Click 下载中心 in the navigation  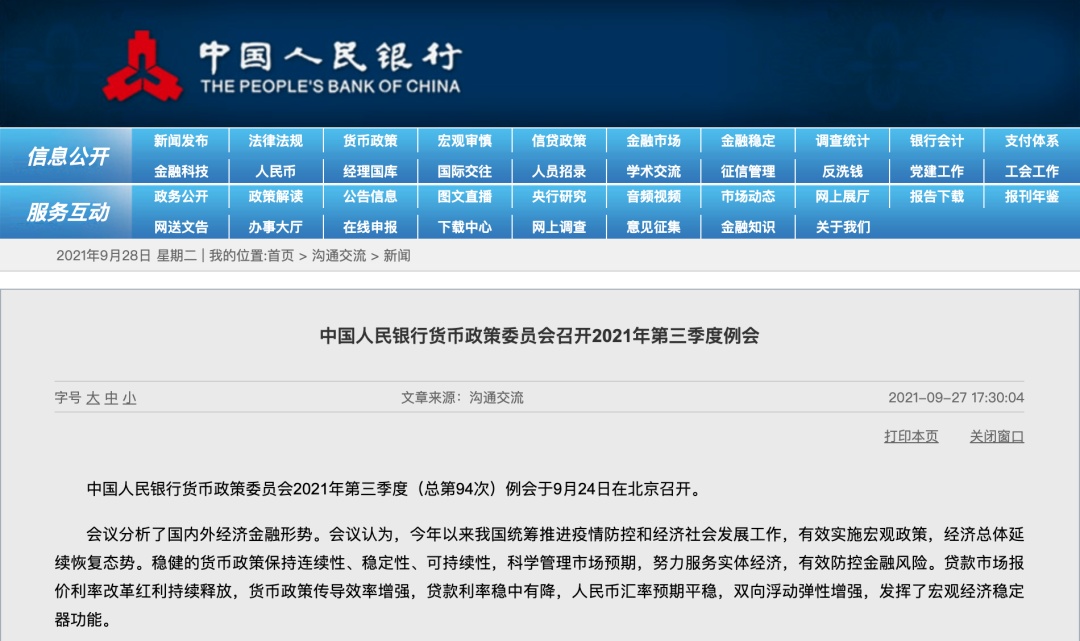click(464, 227)
